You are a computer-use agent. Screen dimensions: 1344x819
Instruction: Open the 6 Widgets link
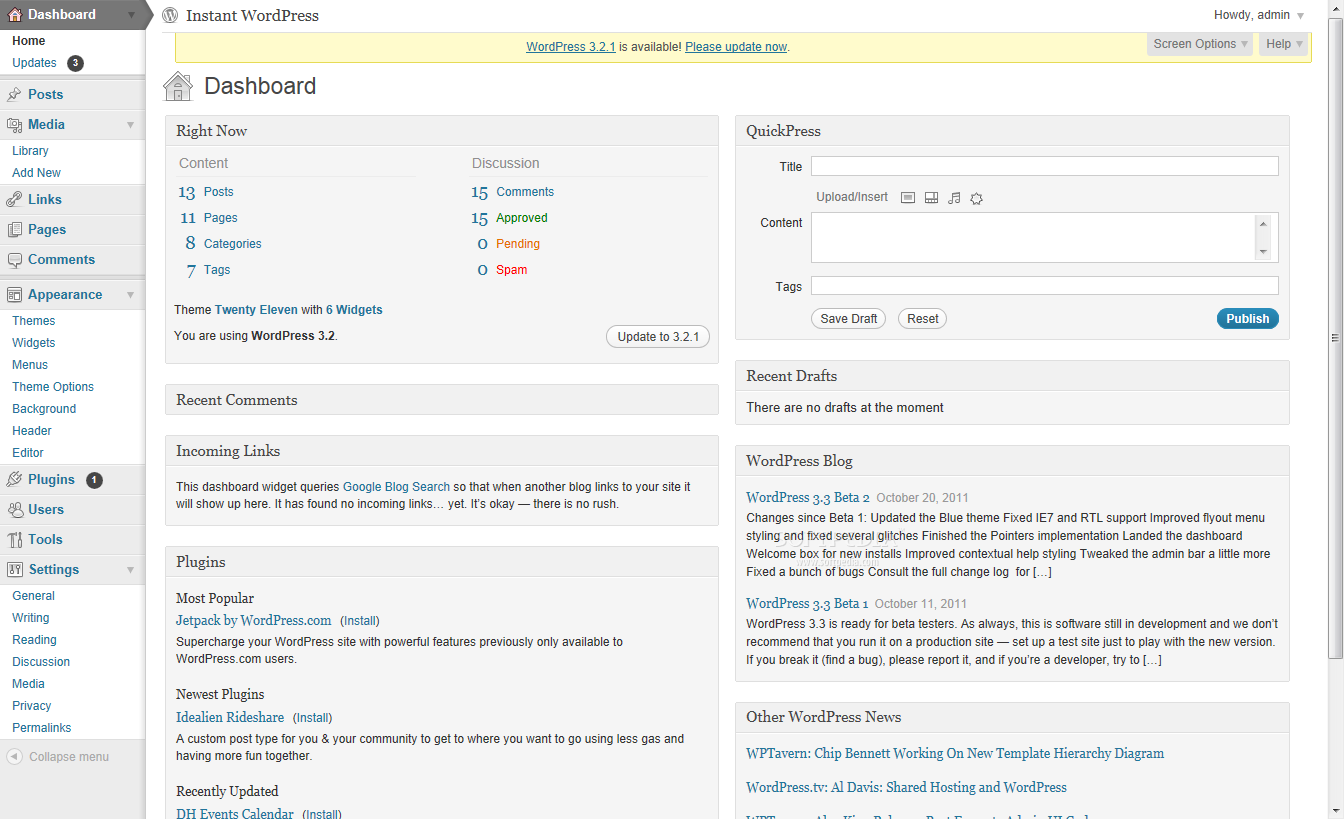click(x=354, y=310)
